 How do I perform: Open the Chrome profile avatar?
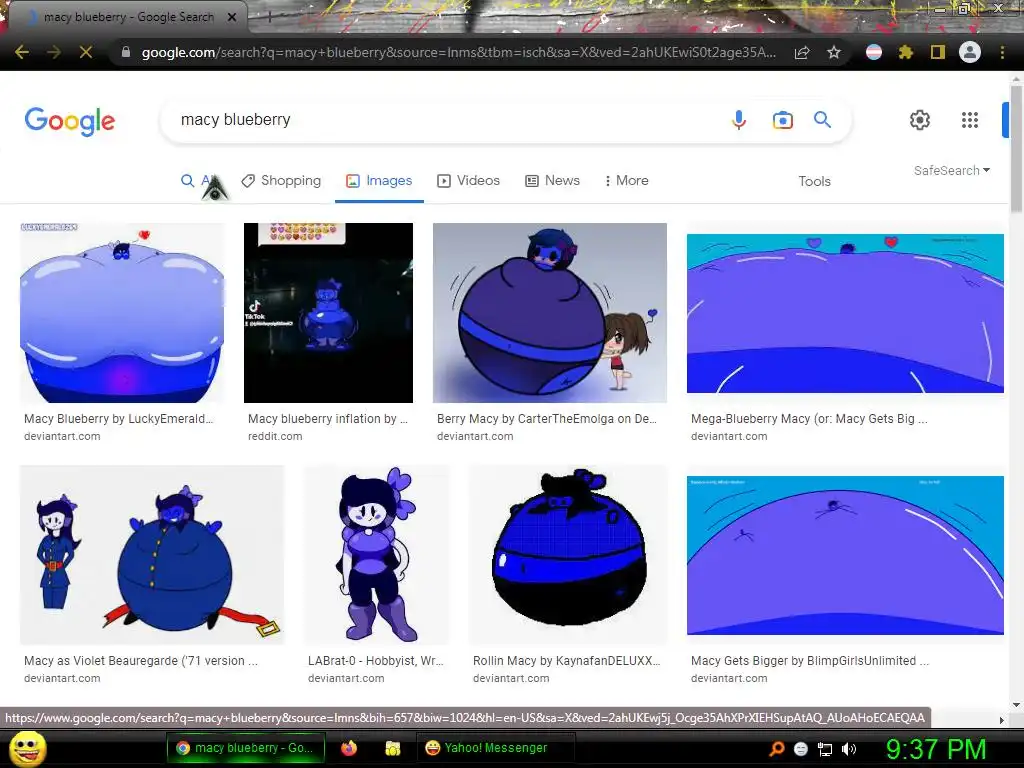pyautogui.click(x=970, y=52)
